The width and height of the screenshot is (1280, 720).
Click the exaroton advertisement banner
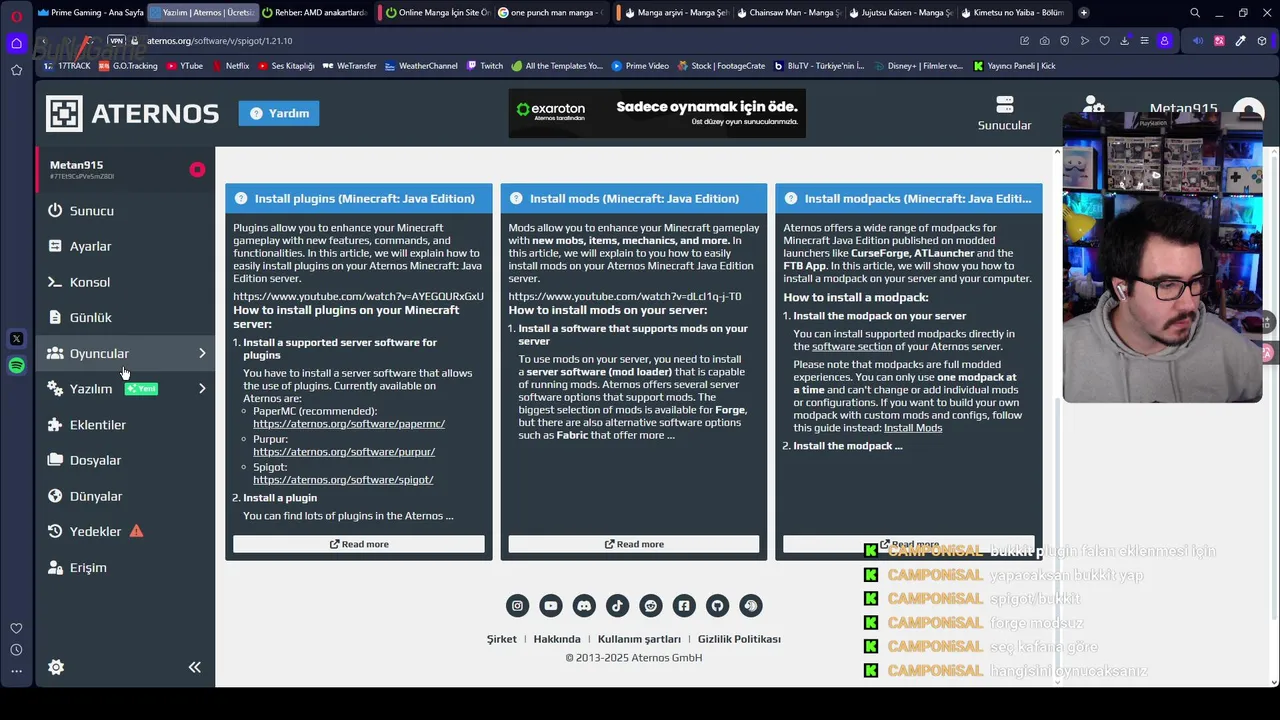tap(657, 113)
